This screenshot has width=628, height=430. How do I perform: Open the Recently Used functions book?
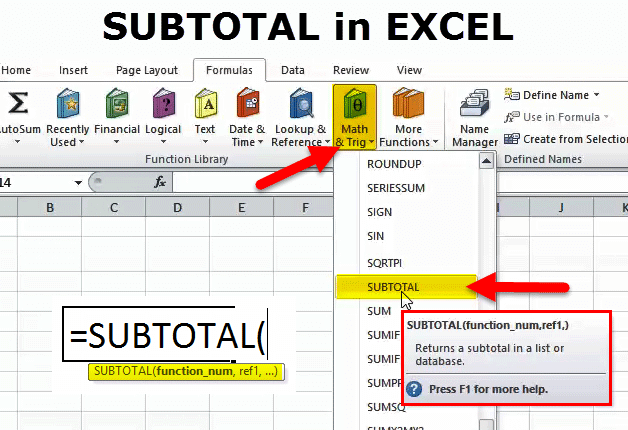pos(68,103)
